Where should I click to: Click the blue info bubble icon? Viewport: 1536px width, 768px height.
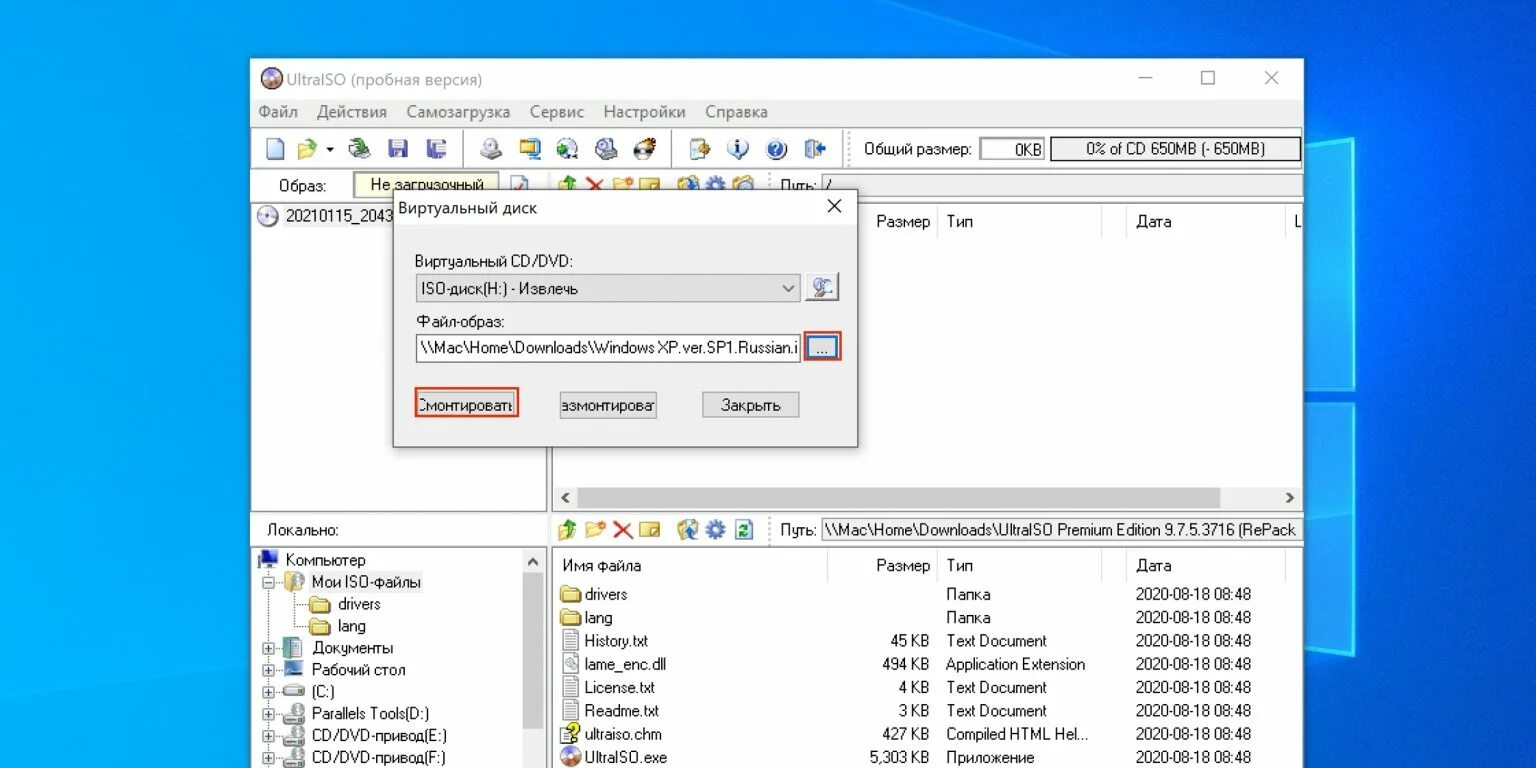(738, 149)
